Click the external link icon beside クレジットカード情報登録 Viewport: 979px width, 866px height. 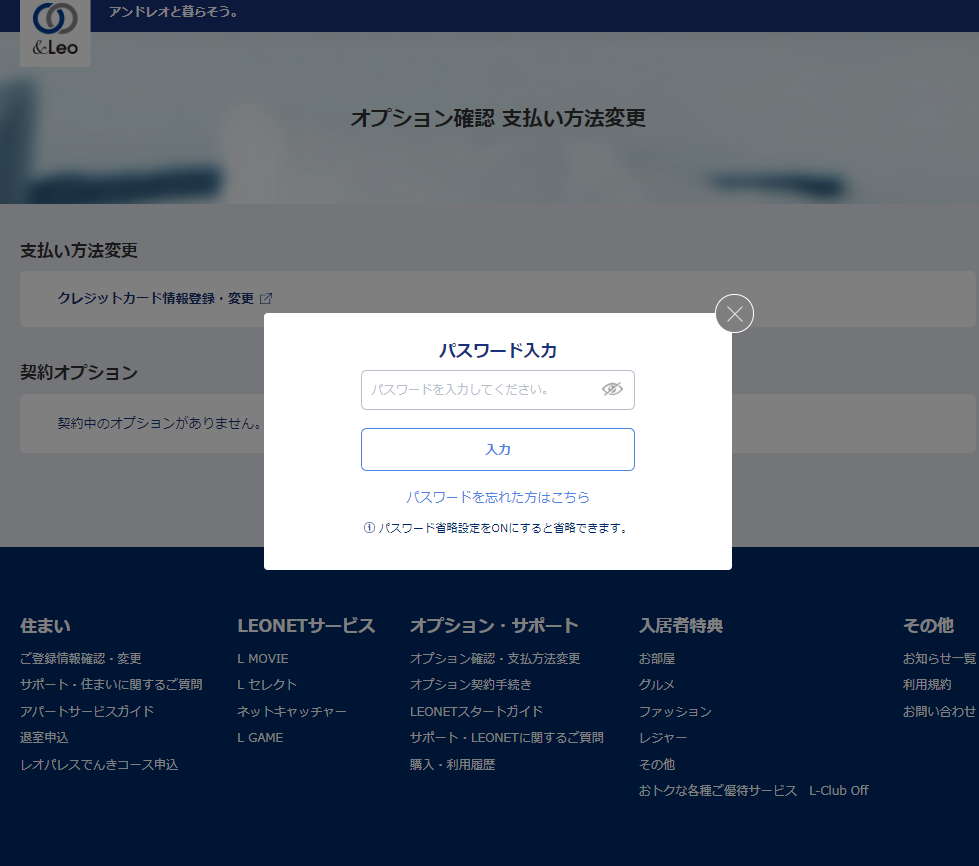coord(266,298)
